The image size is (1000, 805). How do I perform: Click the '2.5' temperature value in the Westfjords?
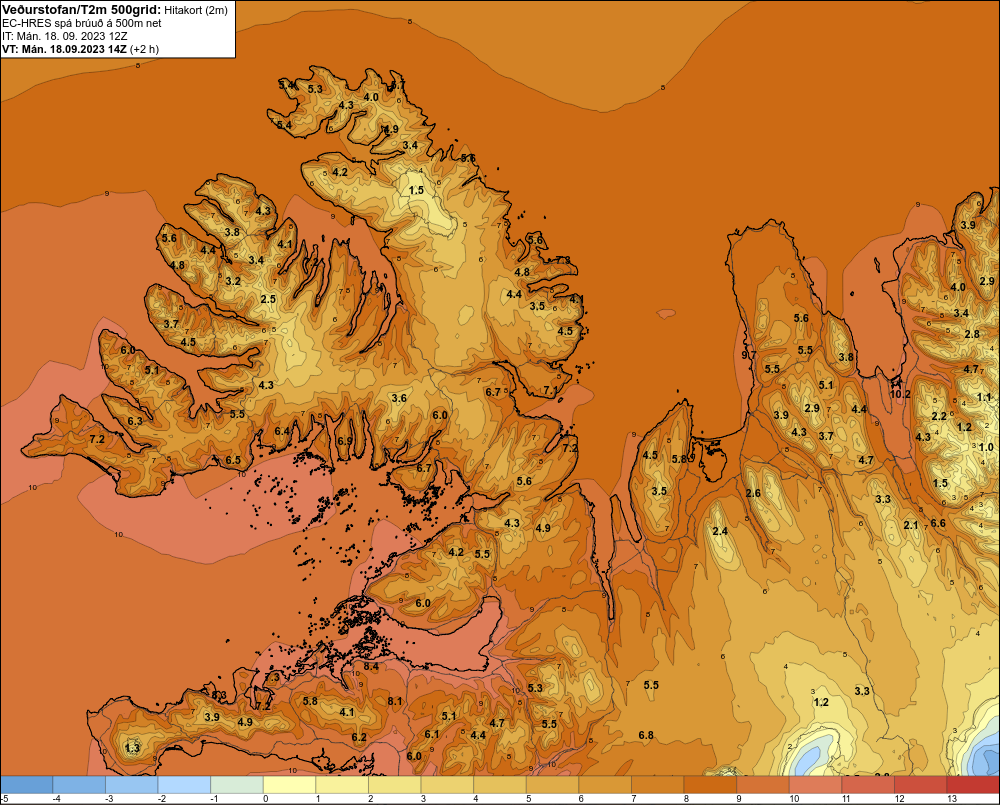click(268, 299)
